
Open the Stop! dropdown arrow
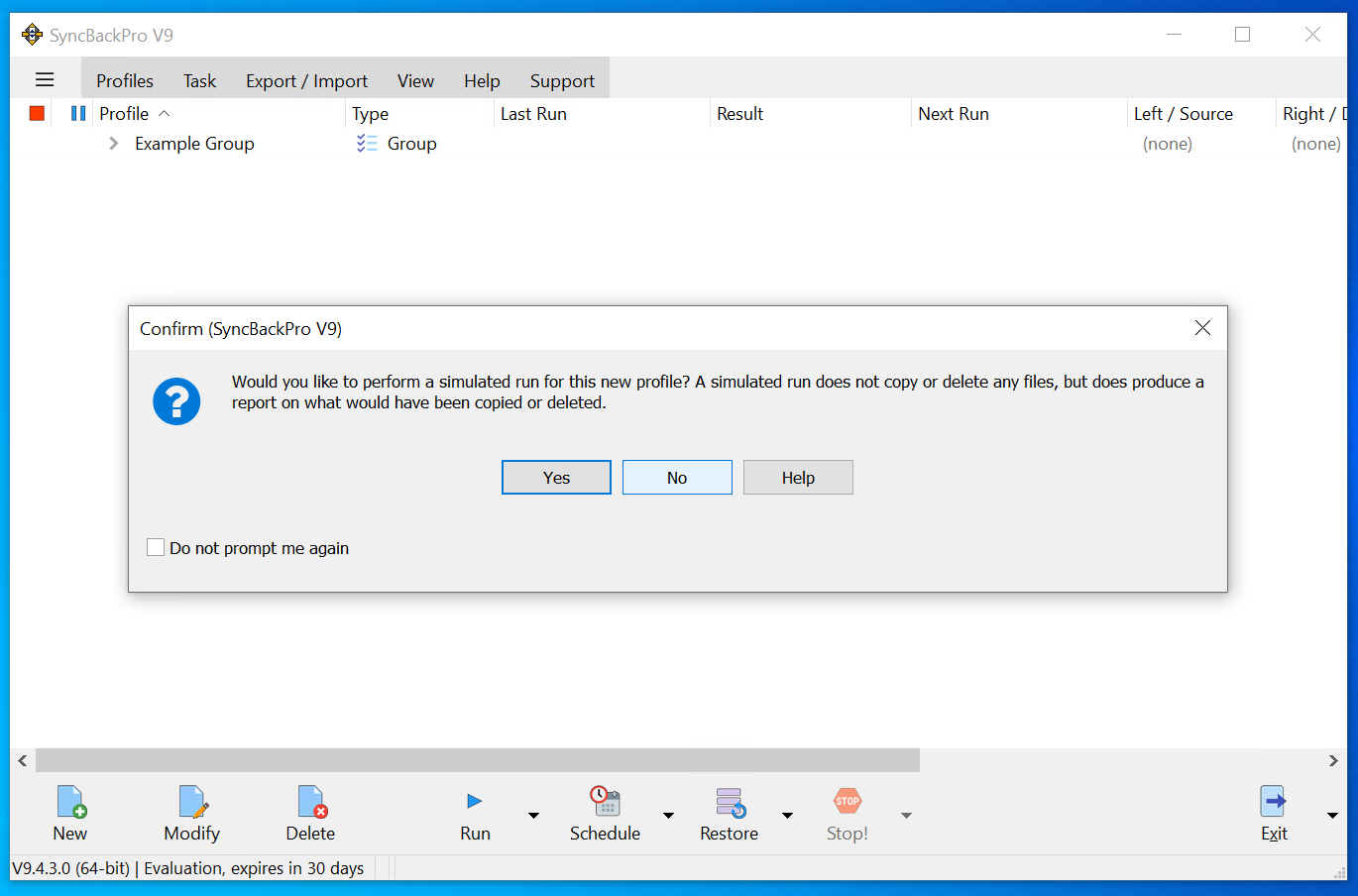906,816
